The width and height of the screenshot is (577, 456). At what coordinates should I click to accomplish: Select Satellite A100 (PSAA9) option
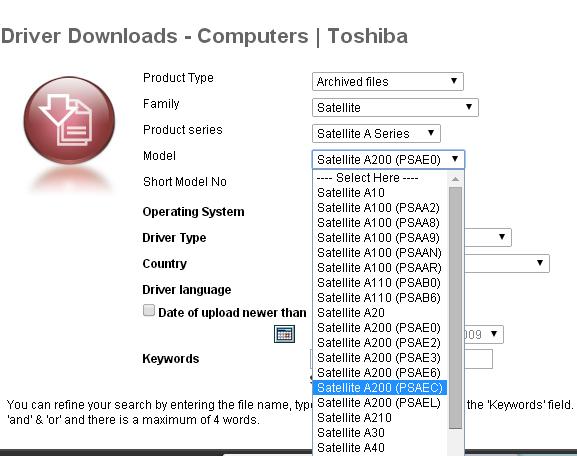pyautogui.click(x=380, y=238)
